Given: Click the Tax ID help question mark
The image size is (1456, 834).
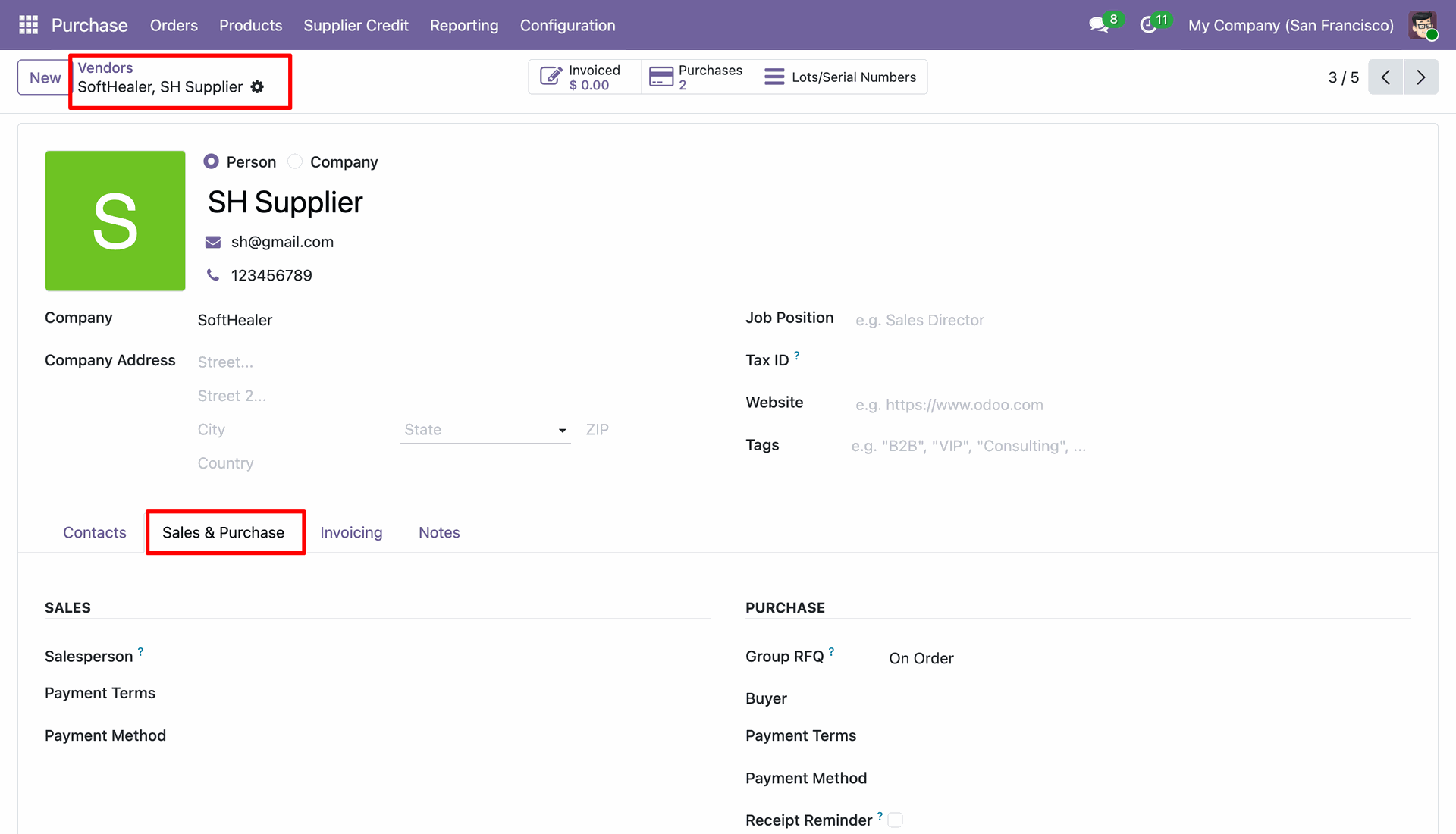Looking at the screenshot, I should [x=796, y=355].
